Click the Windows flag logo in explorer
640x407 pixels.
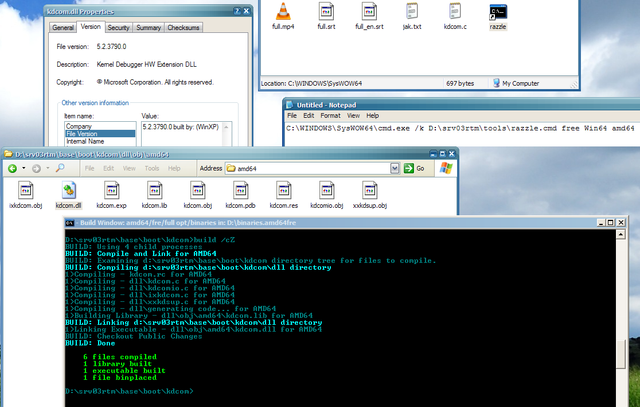pos(446,168)
